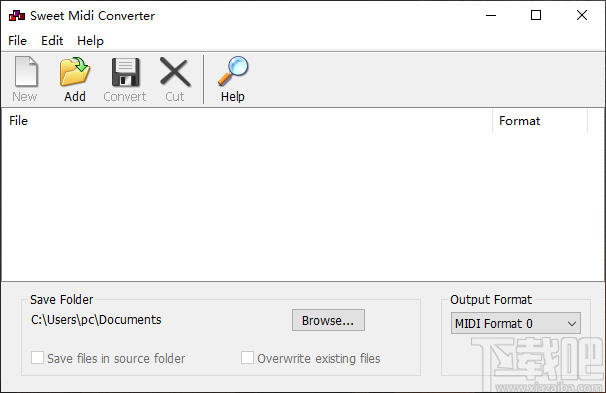Maximize the Sweet Midi Converter window
Screen dimensions: 606x393
(x=536, y=15)
